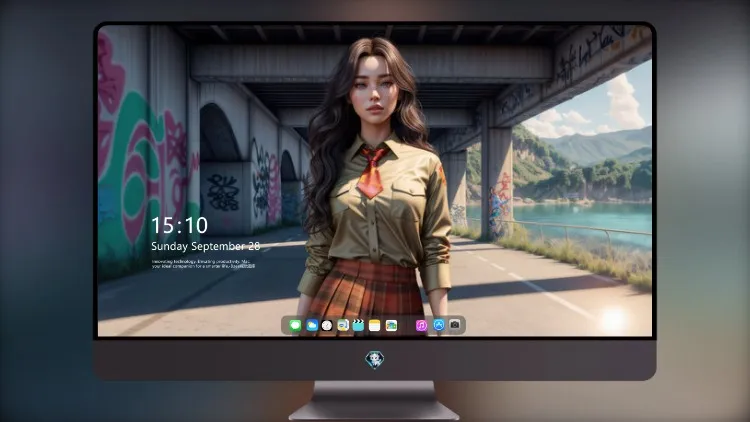
Task: Launch the clapperboard video app
Action: tap(358, 325)
